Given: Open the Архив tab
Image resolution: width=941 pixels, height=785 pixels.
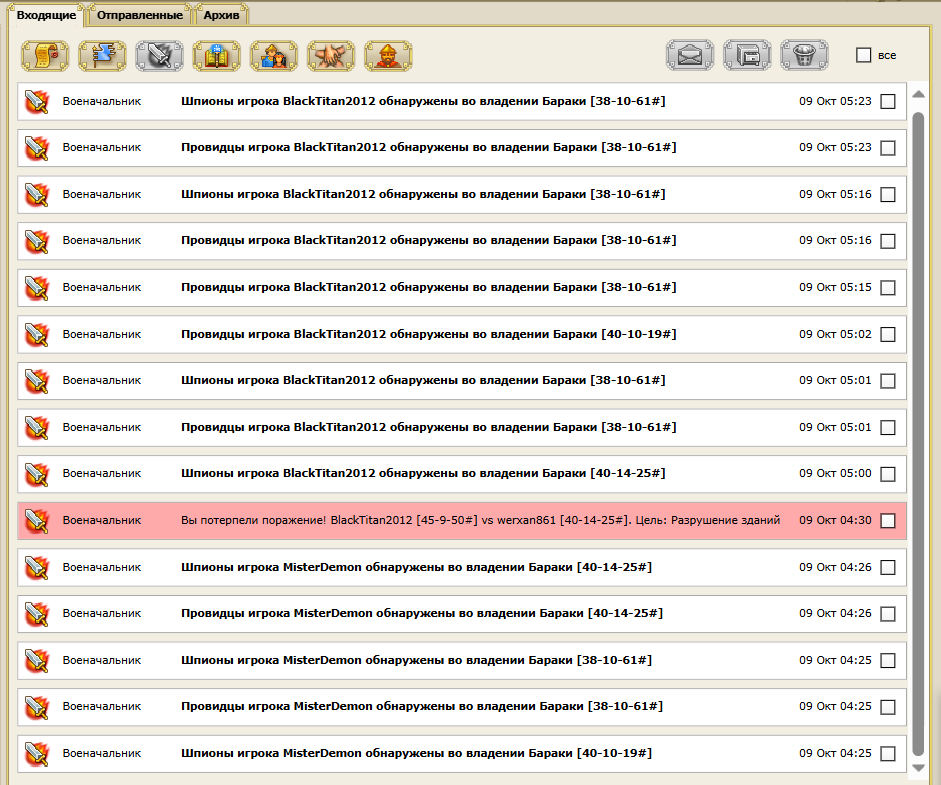Looking at the screenshot, I should point(220,15).
